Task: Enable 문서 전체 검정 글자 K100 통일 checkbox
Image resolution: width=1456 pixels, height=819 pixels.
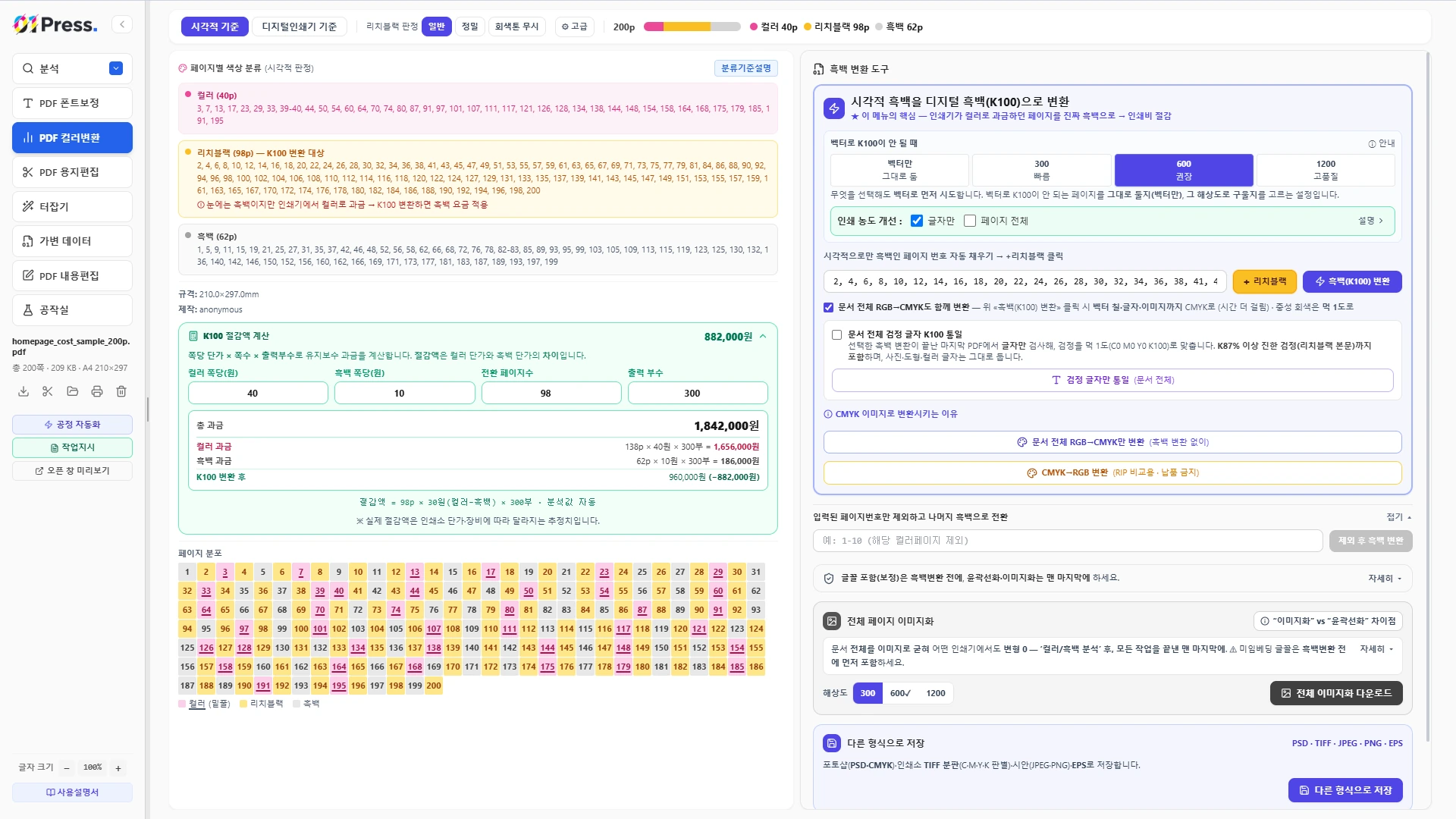Action: 837,334
